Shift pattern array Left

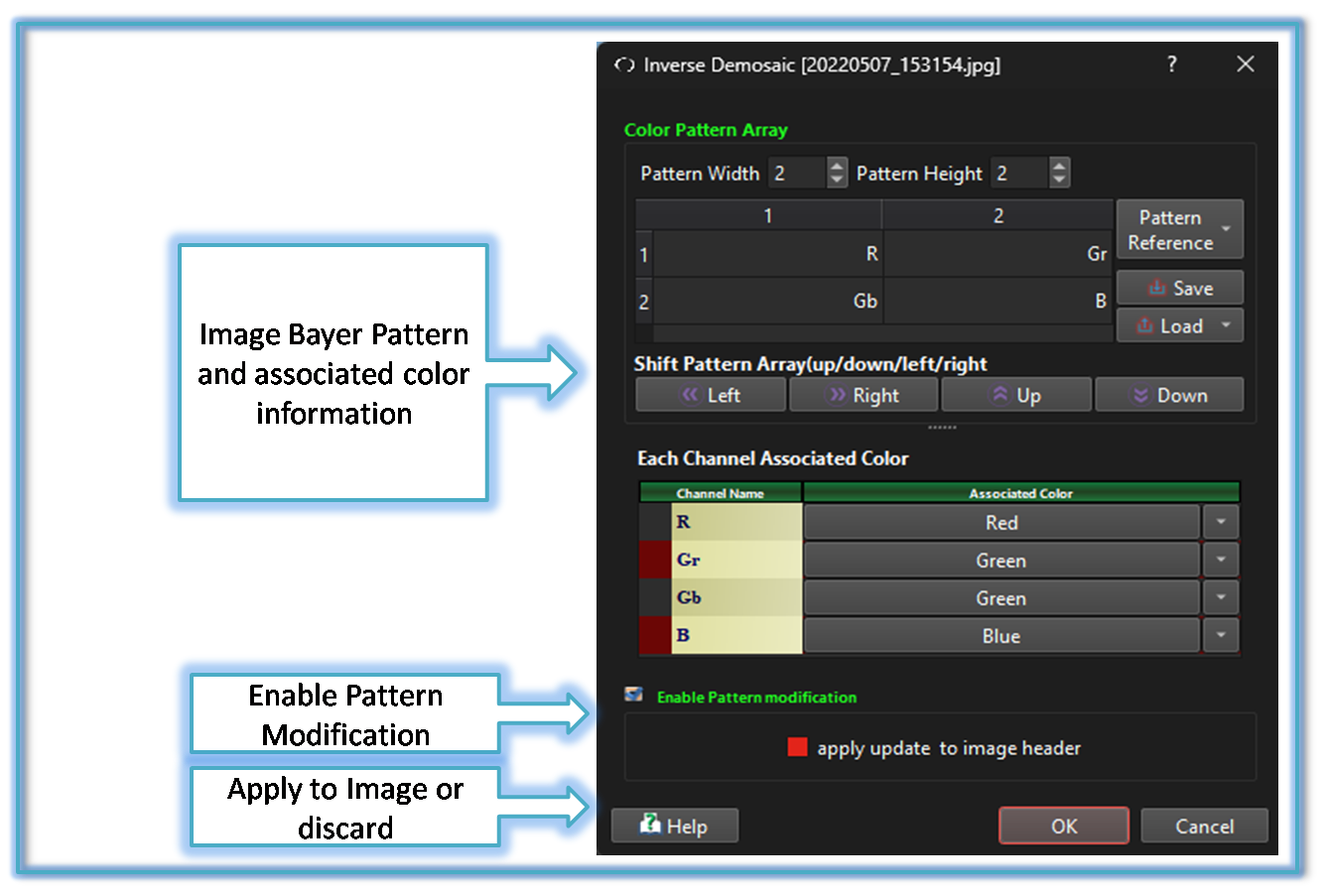pyautogui.click(x=711, y=395)
